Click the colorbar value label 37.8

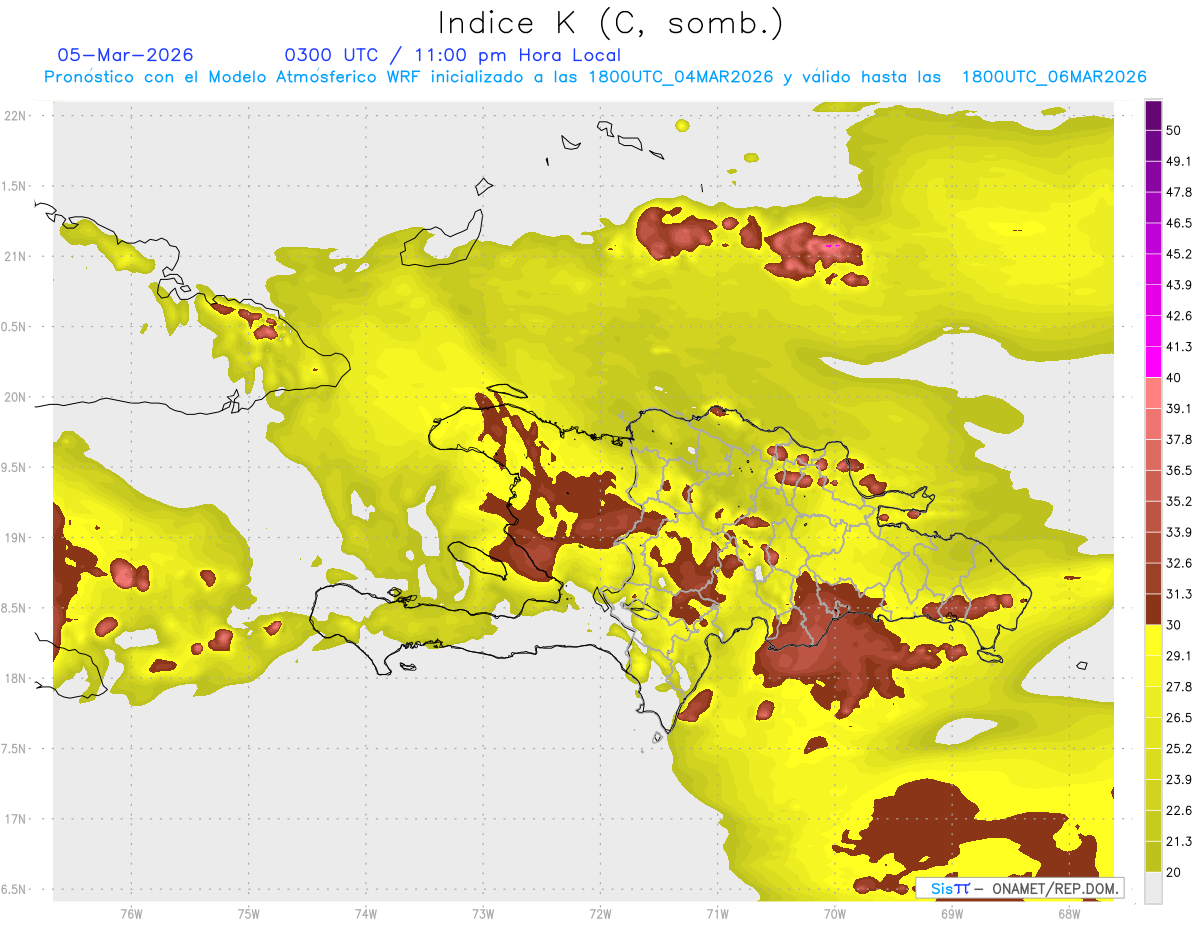1179,439
